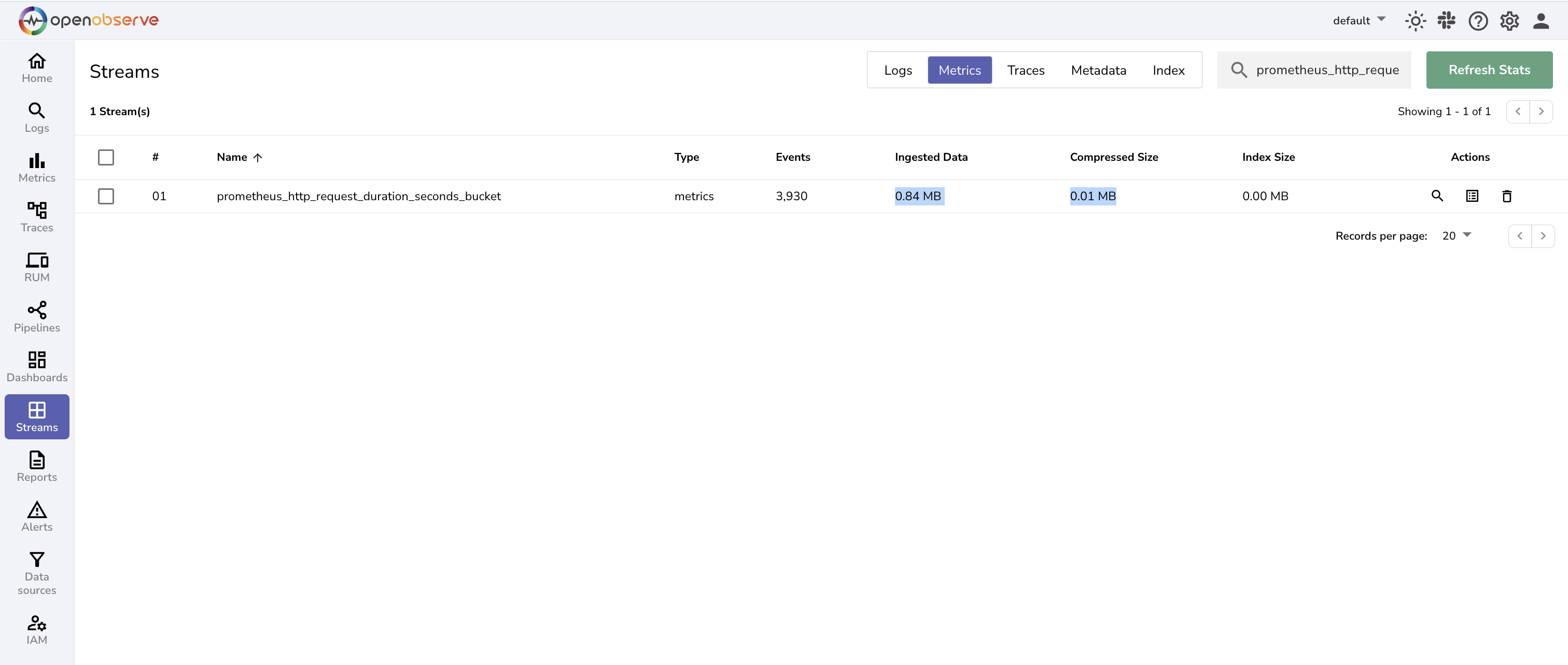Expand the default organization dropdown
This screenshot has width=1568, height=665.
[1359, 21]
